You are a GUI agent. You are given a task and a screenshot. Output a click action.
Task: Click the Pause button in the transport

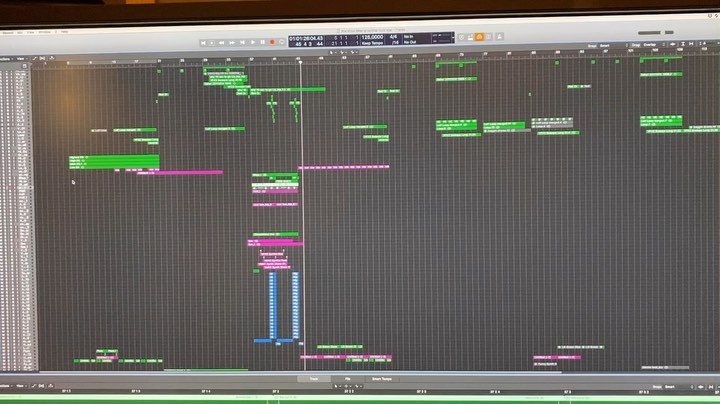(x=261, y=42)
